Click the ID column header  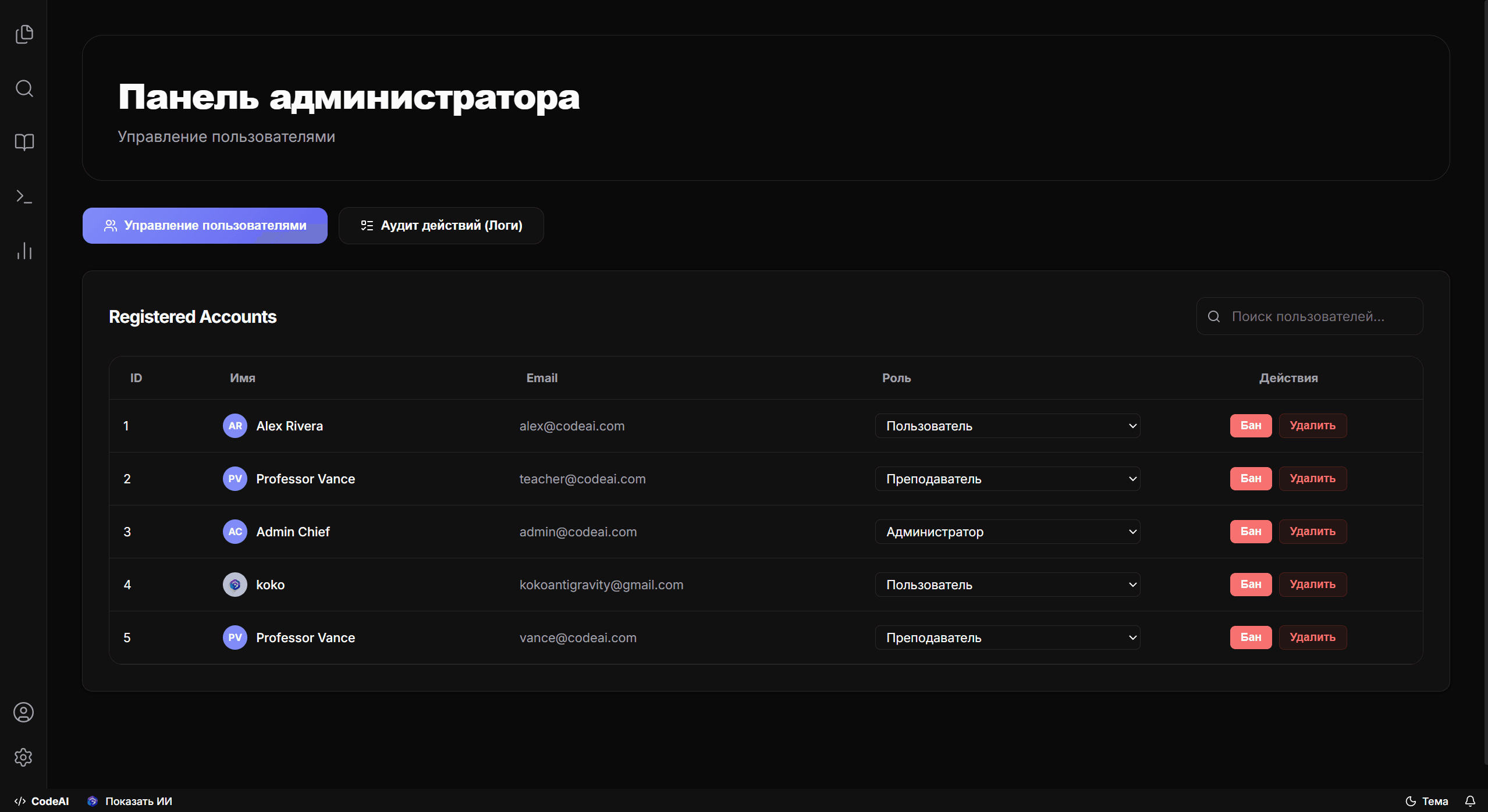tap(136, 378)
